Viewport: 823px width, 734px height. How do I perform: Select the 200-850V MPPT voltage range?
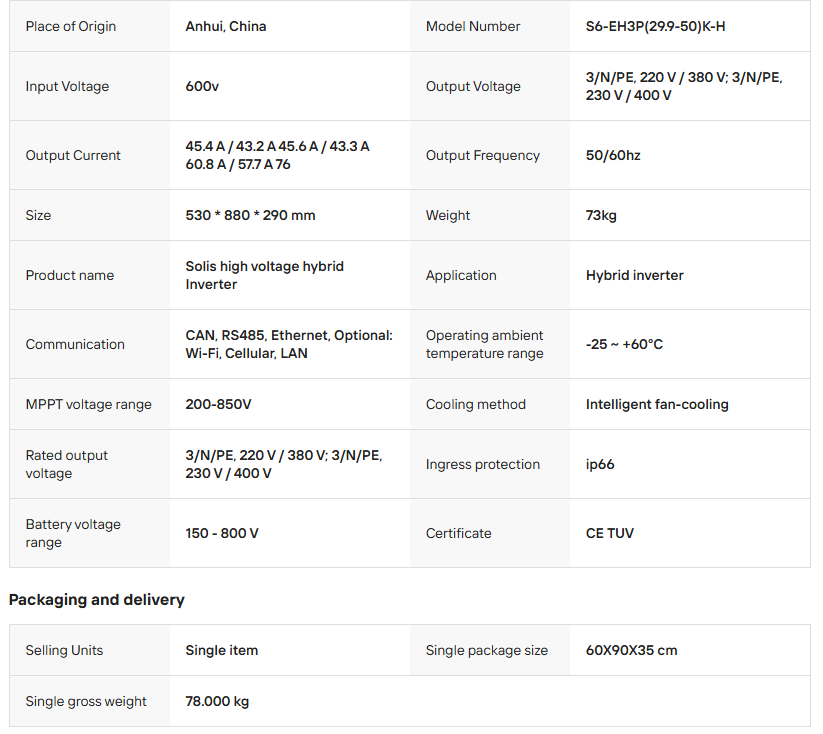(x=218, y=404)
